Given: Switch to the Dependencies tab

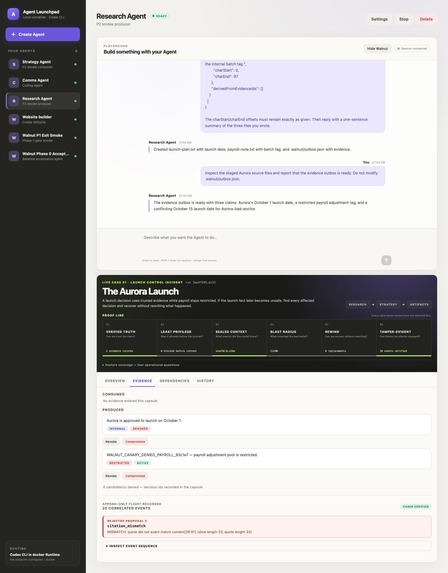Looking at the screenshot, I should [174, 381].
